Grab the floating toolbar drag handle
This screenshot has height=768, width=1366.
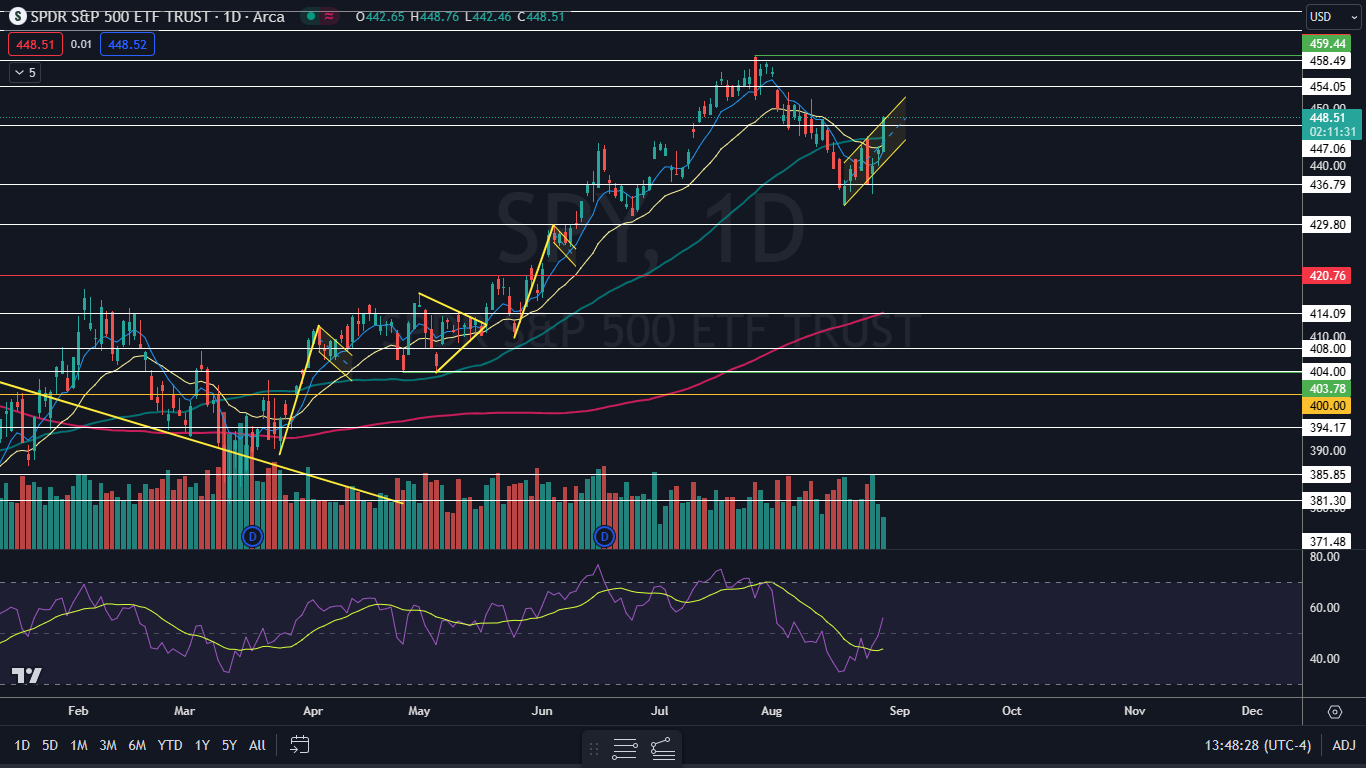pyautogui.click(x=595, y=748)
